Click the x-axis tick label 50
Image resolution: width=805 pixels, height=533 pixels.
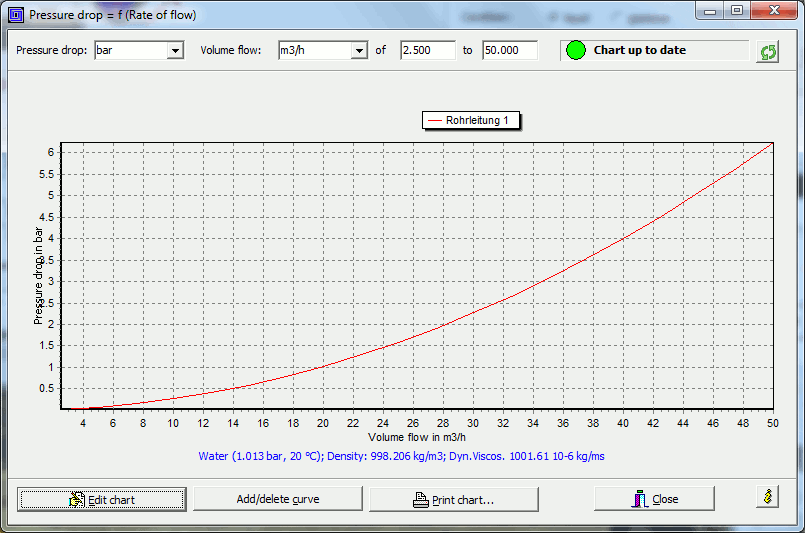[773, 423]
